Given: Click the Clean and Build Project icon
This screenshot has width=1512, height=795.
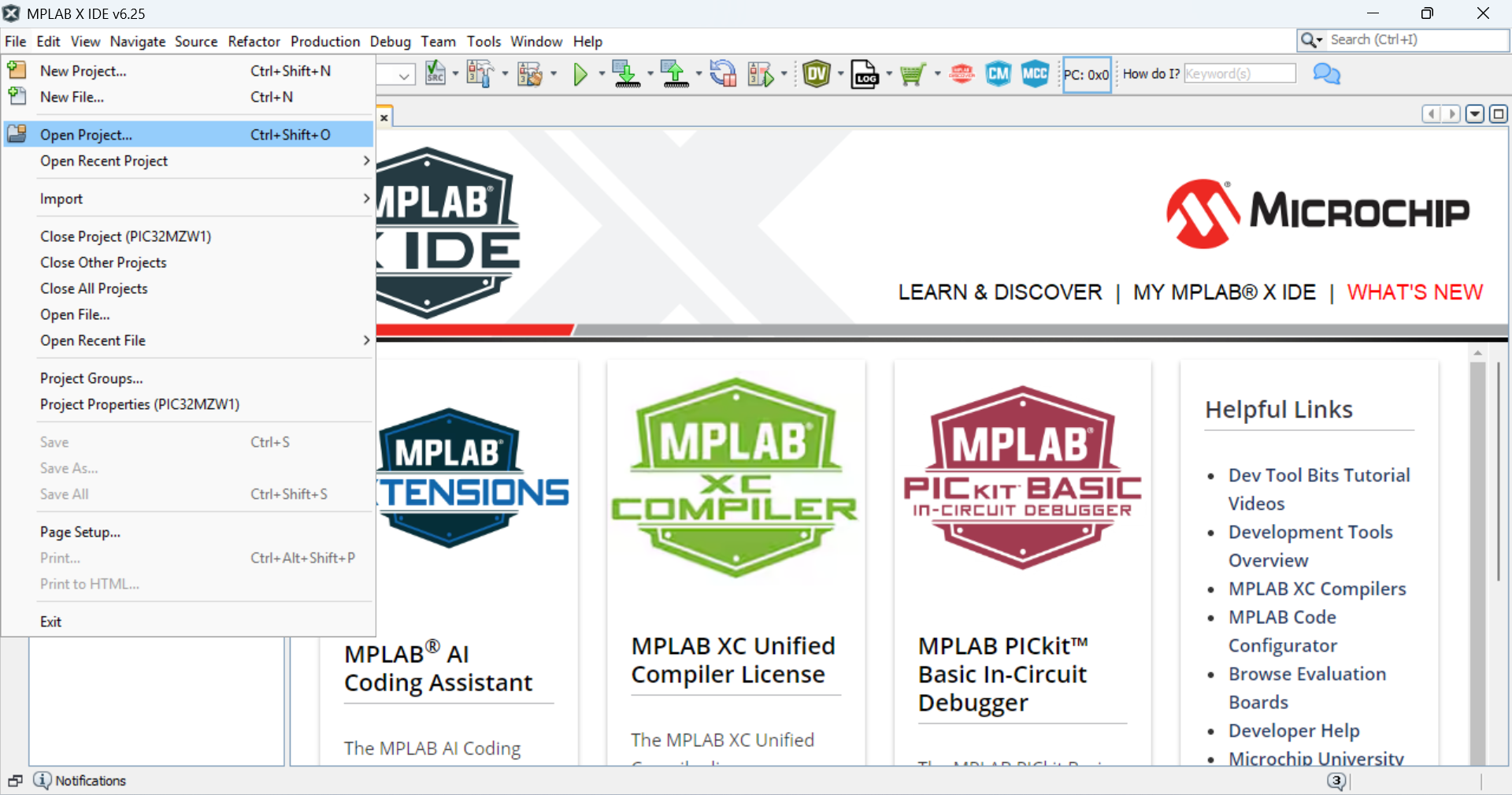Looking at the screenshot, I should (x=530, y=74).
